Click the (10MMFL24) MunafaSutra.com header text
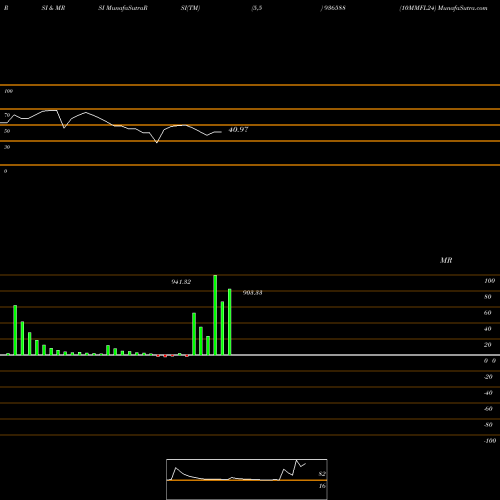This screenshot has height=500, width=500. (443, 8)
